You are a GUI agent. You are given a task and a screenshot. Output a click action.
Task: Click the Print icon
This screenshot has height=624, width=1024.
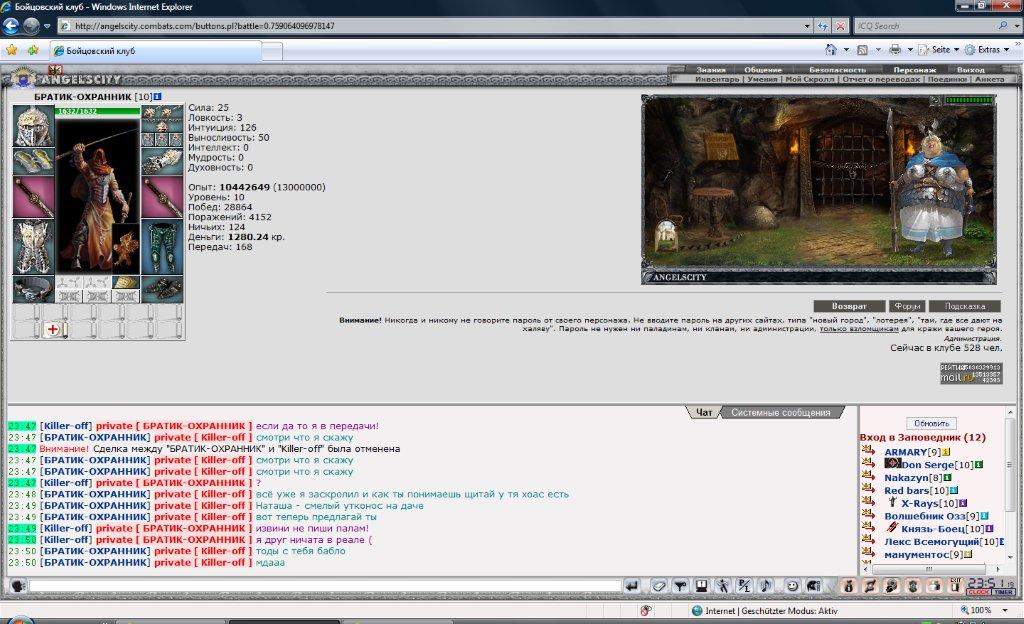click(895, 50)
